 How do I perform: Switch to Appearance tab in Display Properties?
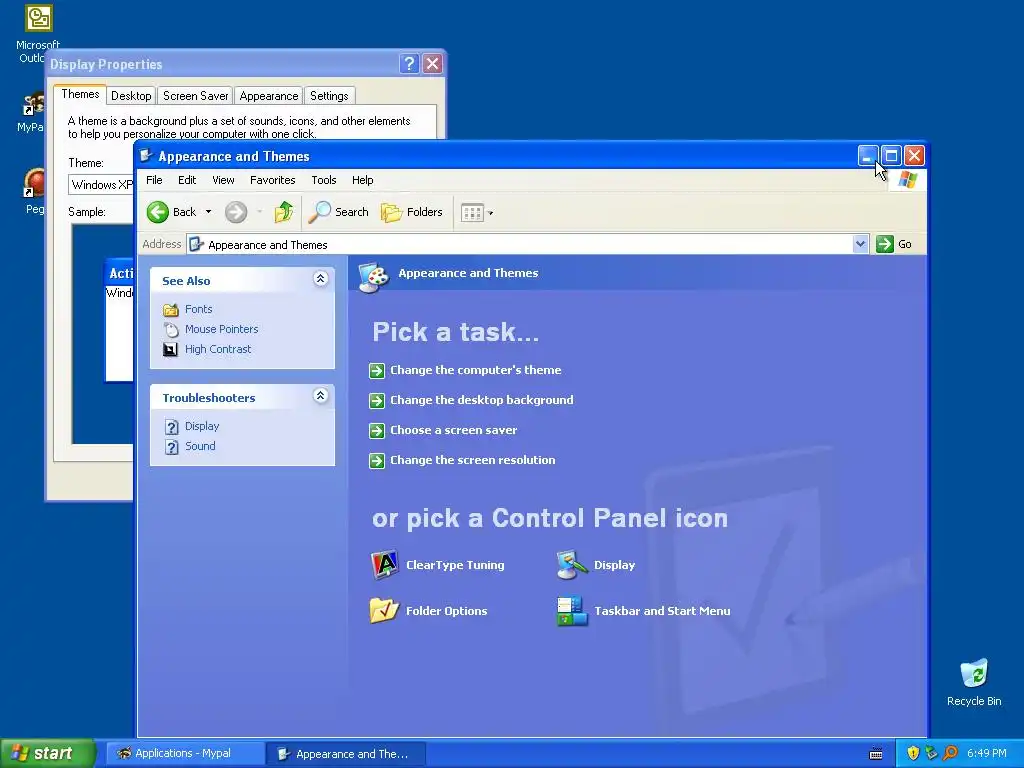coord(268,96)
